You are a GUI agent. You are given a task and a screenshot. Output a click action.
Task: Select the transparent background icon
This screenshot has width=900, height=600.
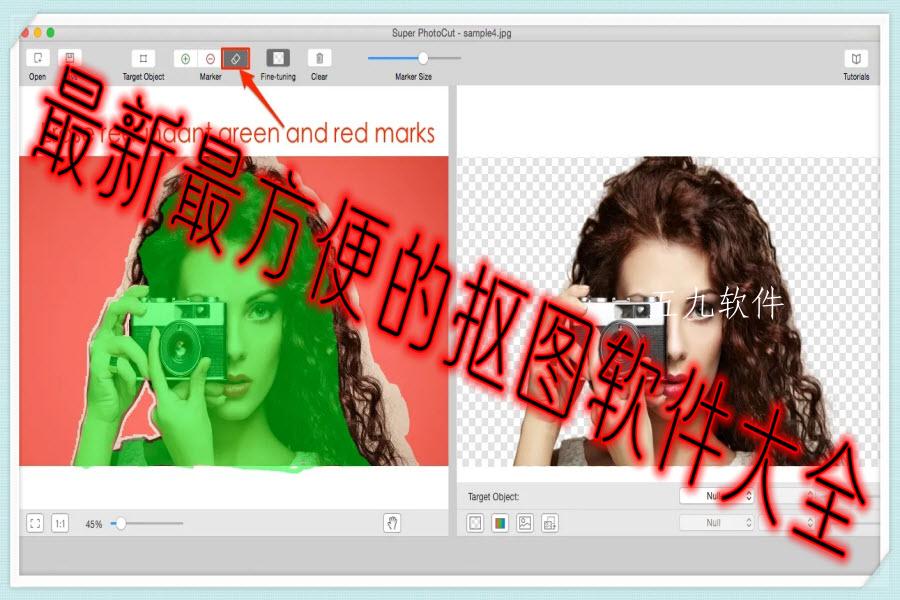pyautogui.click(x=476, y=522)
